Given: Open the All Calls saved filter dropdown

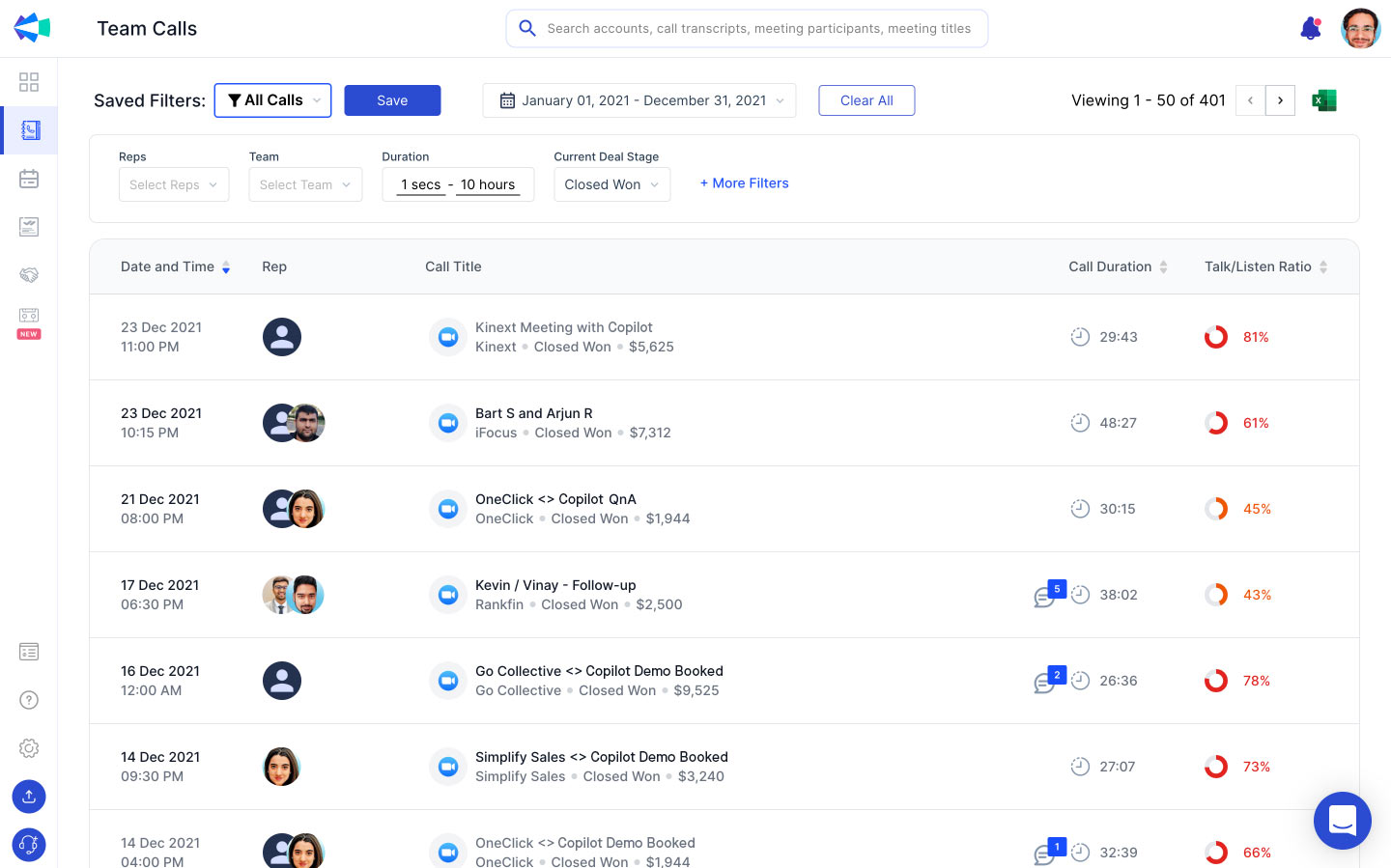Looking at the screenshot, I should (272, 99).
